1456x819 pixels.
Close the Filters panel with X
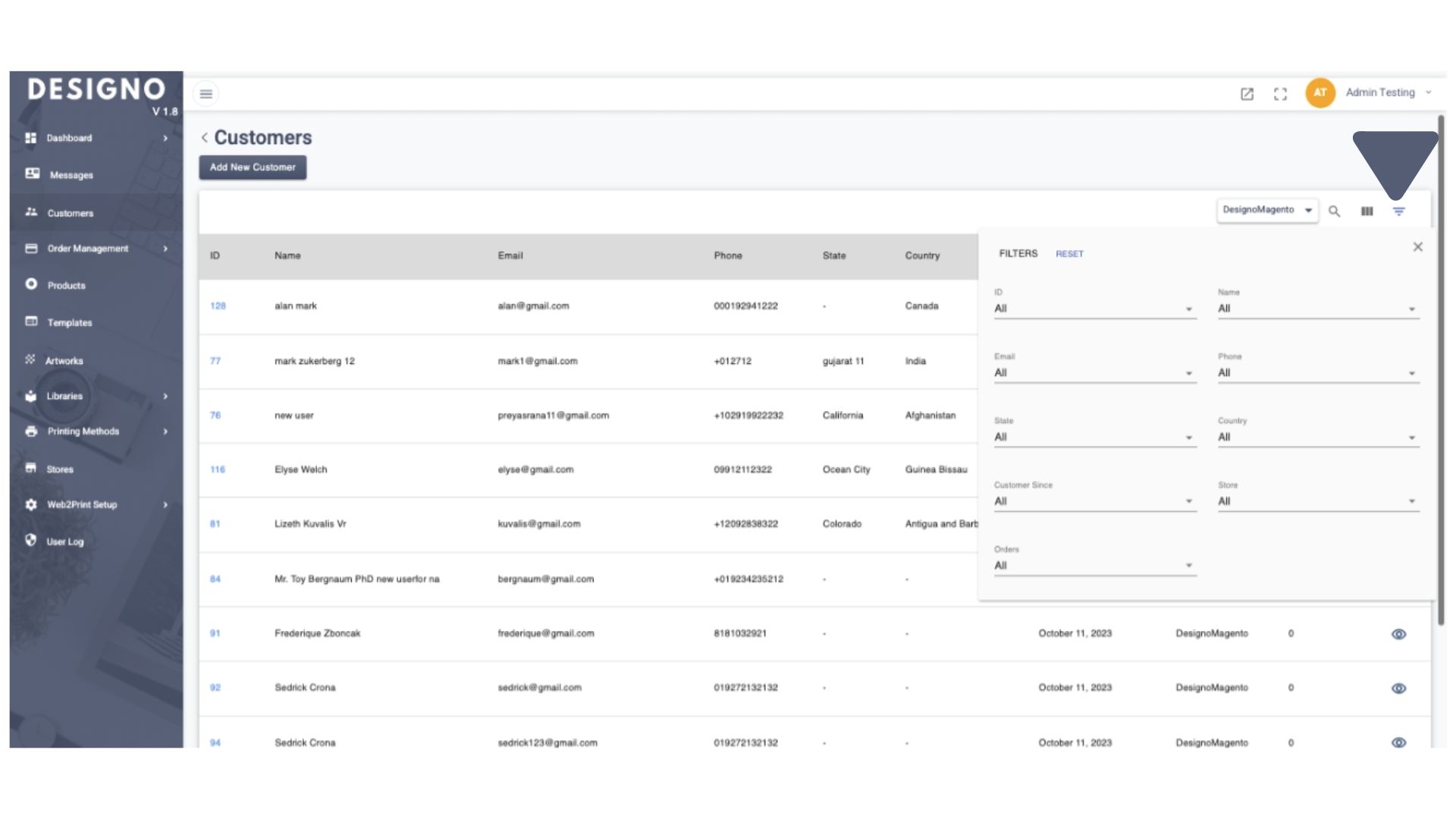point(1417,247)
